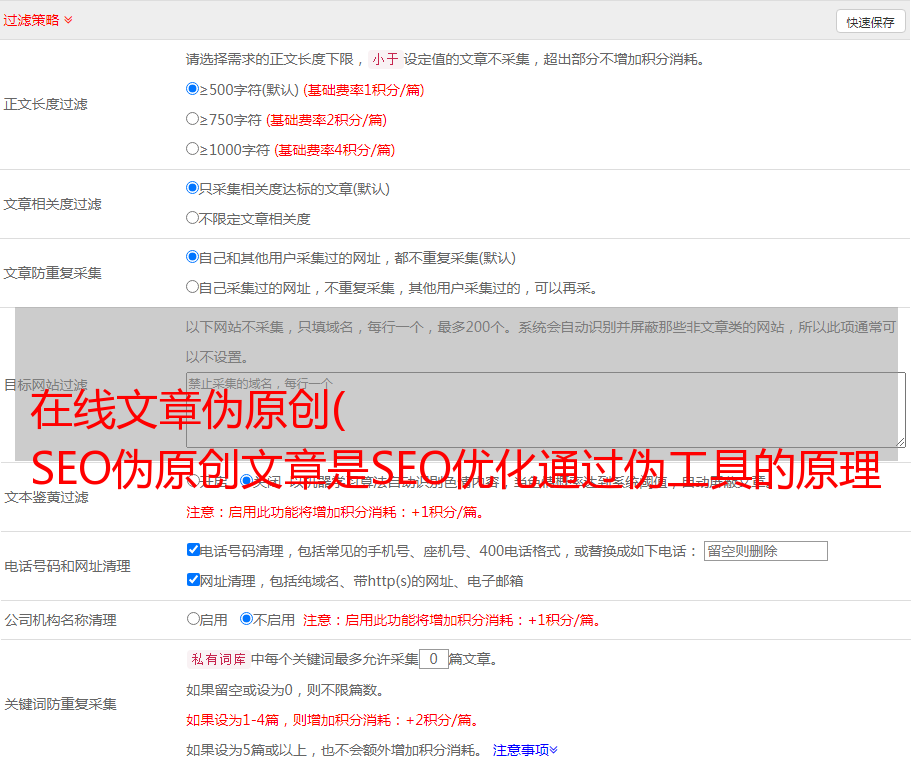Screen dimensions: 912x768
Task: Click the 文本鉴黄过滤 row label
Action: click(47, 497)
